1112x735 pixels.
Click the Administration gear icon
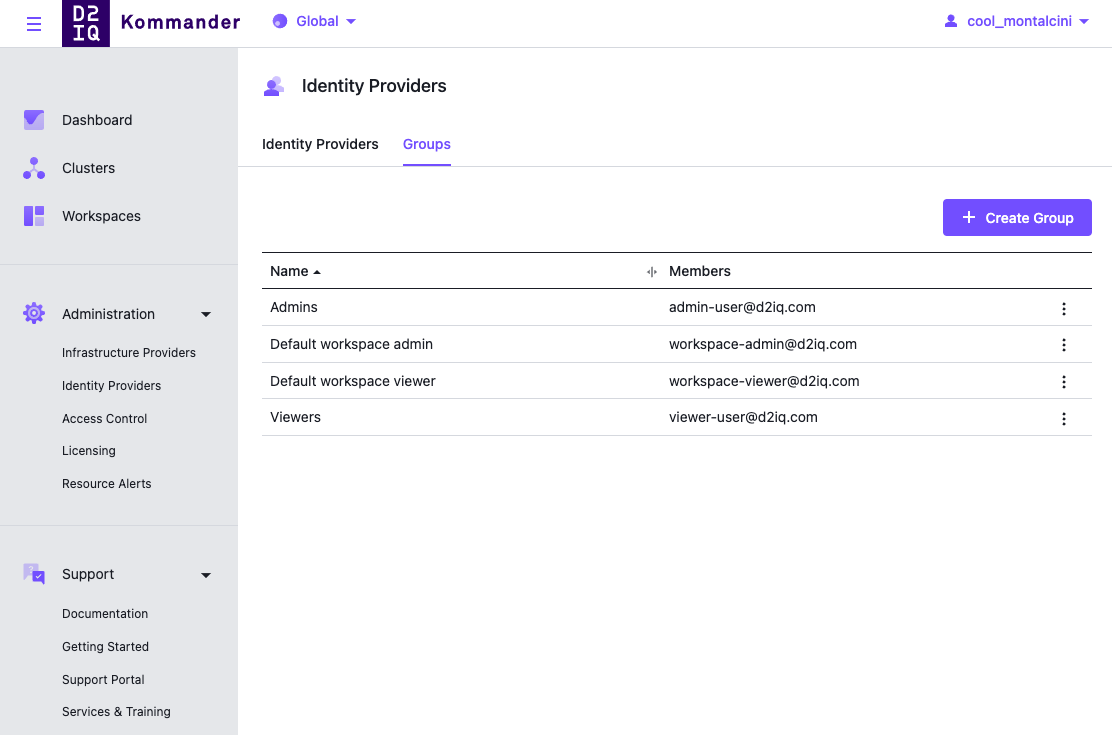(x=34, y=313)
